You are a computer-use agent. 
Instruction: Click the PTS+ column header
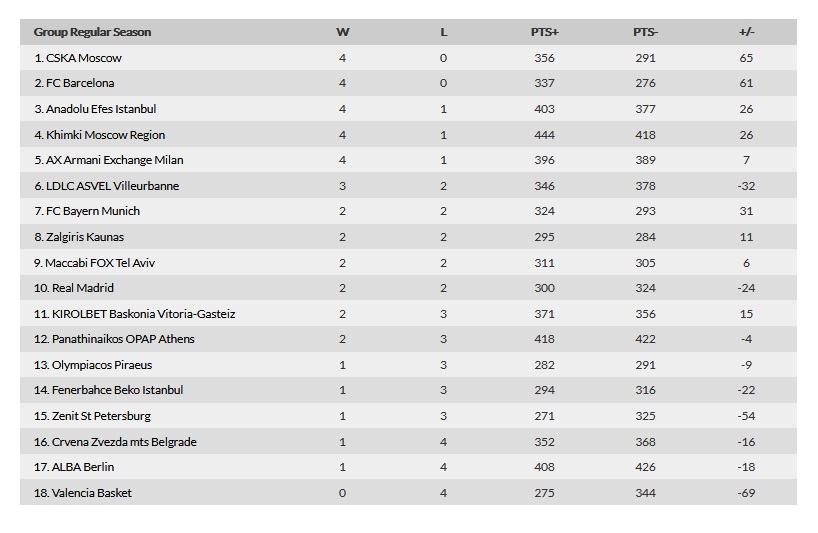pos(545,32)
